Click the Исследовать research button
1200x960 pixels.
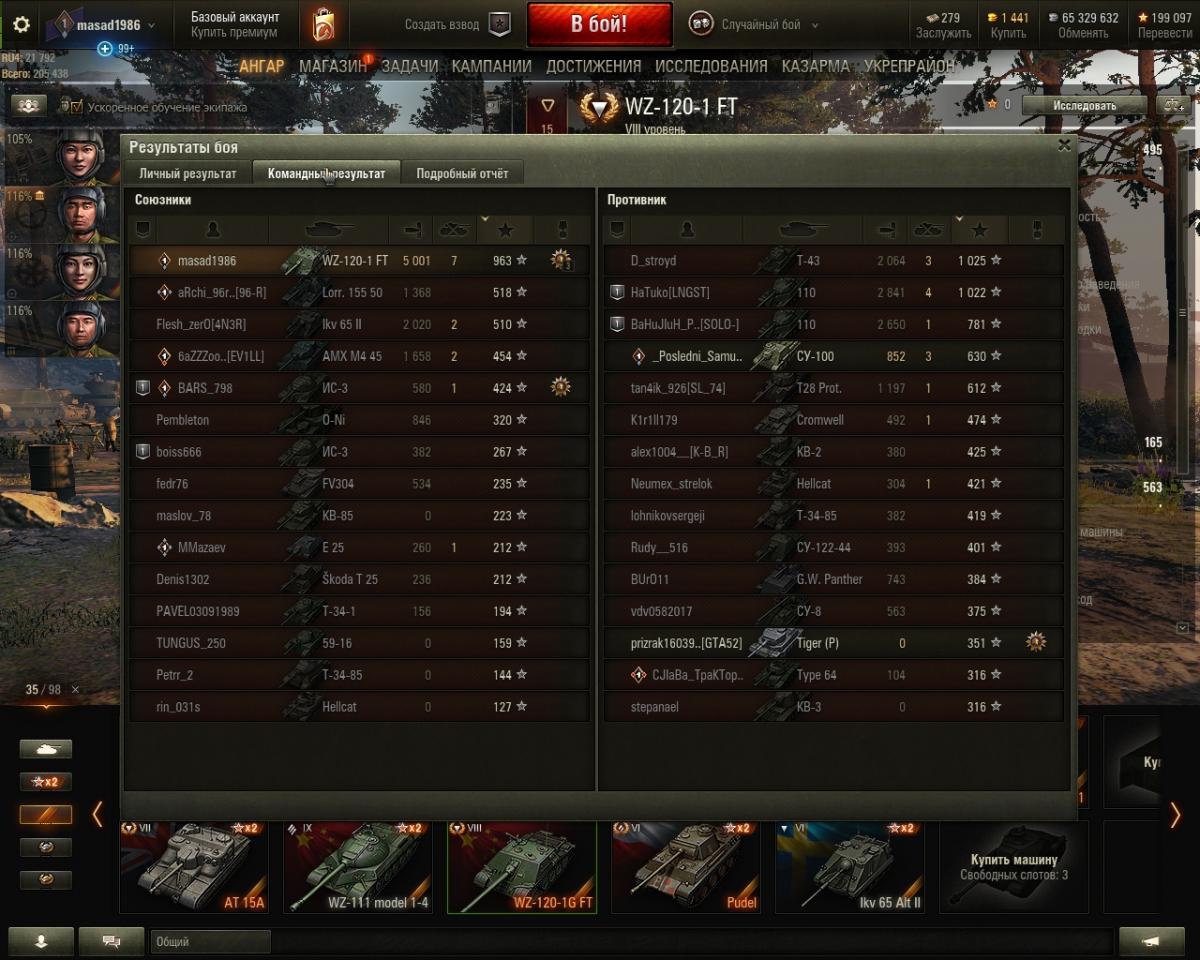tap(1084, 104)
